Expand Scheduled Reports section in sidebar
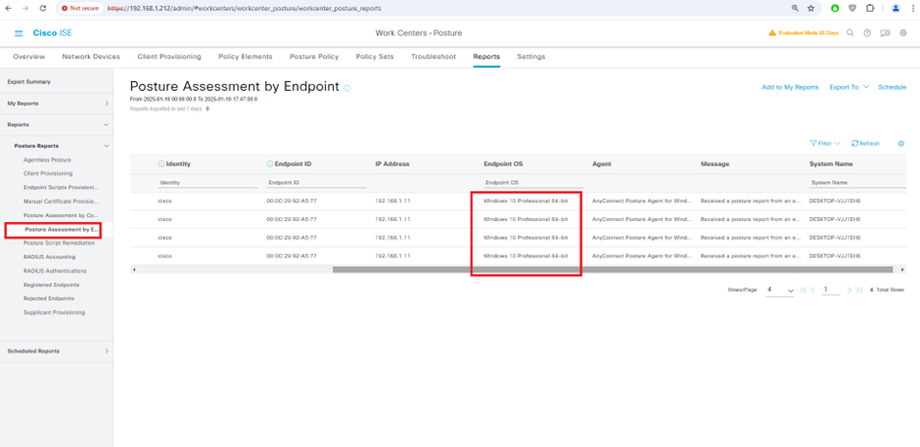This screenshot has height=447, width=920. point(106,351)
